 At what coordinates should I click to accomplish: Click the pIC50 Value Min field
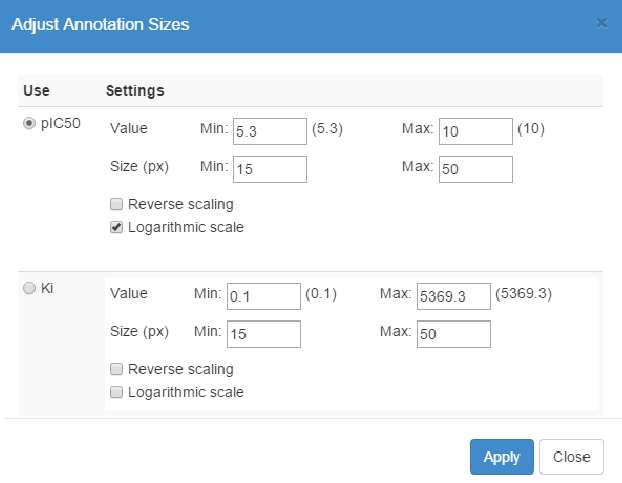(x=270, y=131)
